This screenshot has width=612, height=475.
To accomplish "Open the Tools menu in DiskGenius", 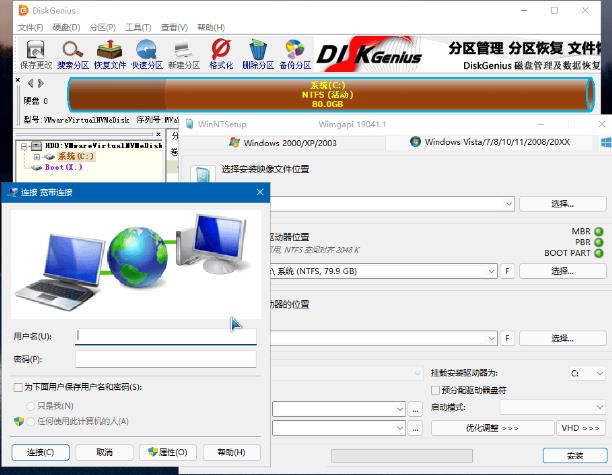I will [138, 27].
